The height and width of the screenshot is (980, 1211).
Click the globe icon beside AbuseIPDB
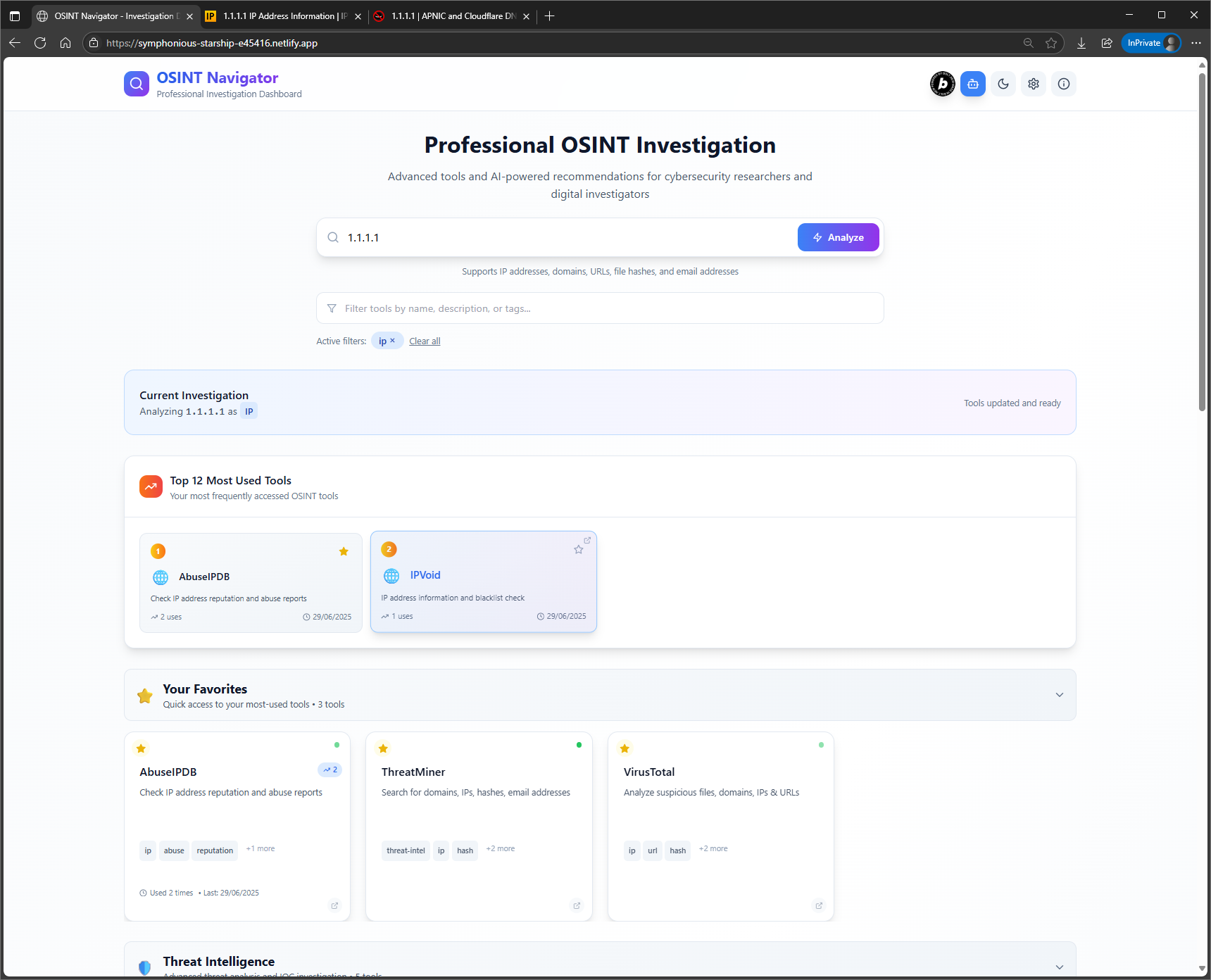161,577
